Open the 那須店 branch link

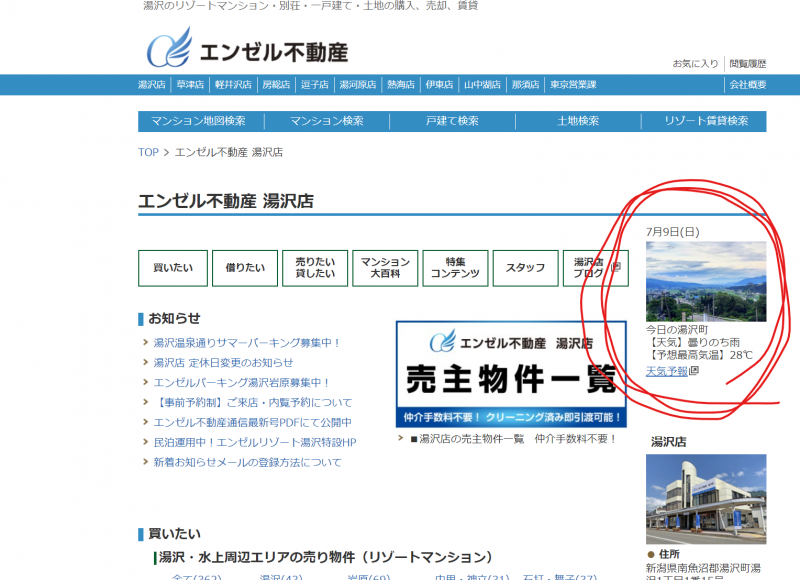click(526, 85)
